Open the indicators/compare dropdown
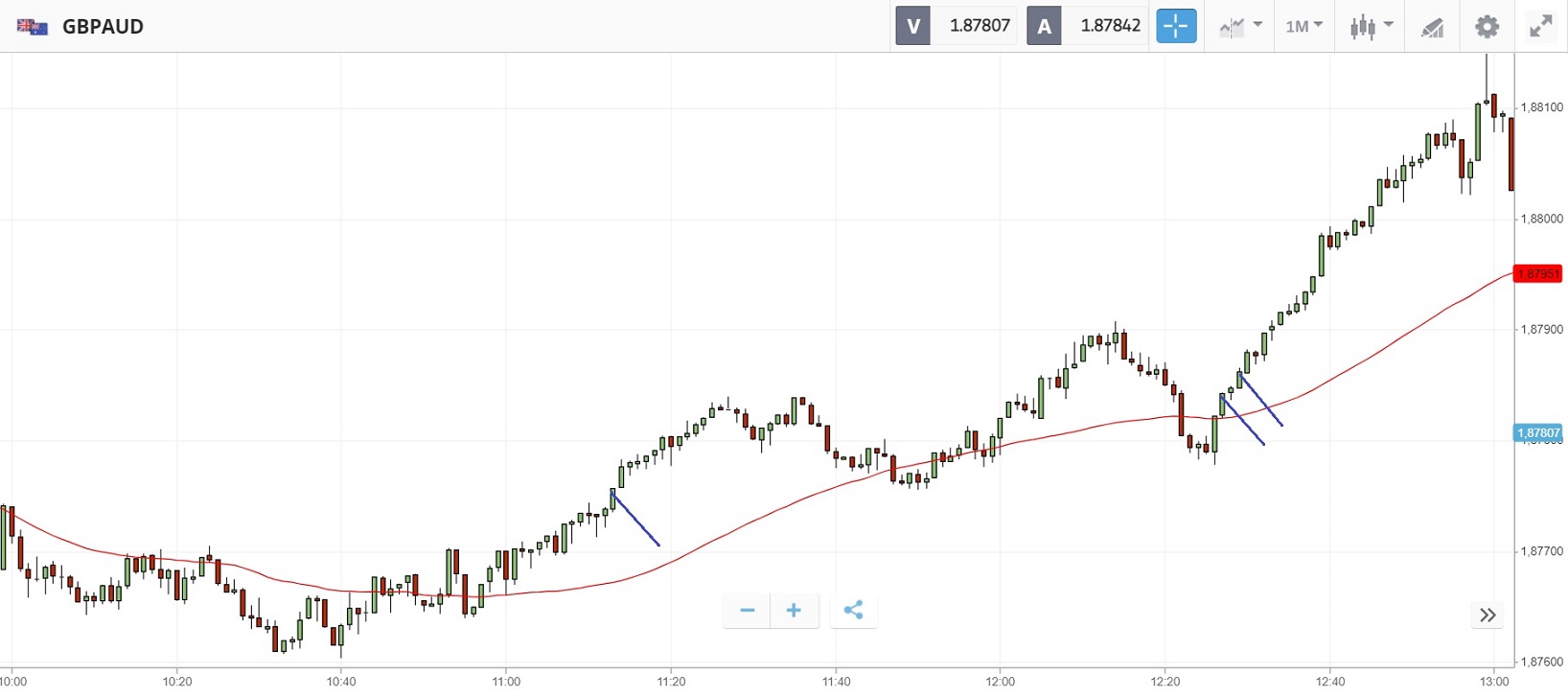The height and width of the screenshot is (697, 1568). [1240, 26]
